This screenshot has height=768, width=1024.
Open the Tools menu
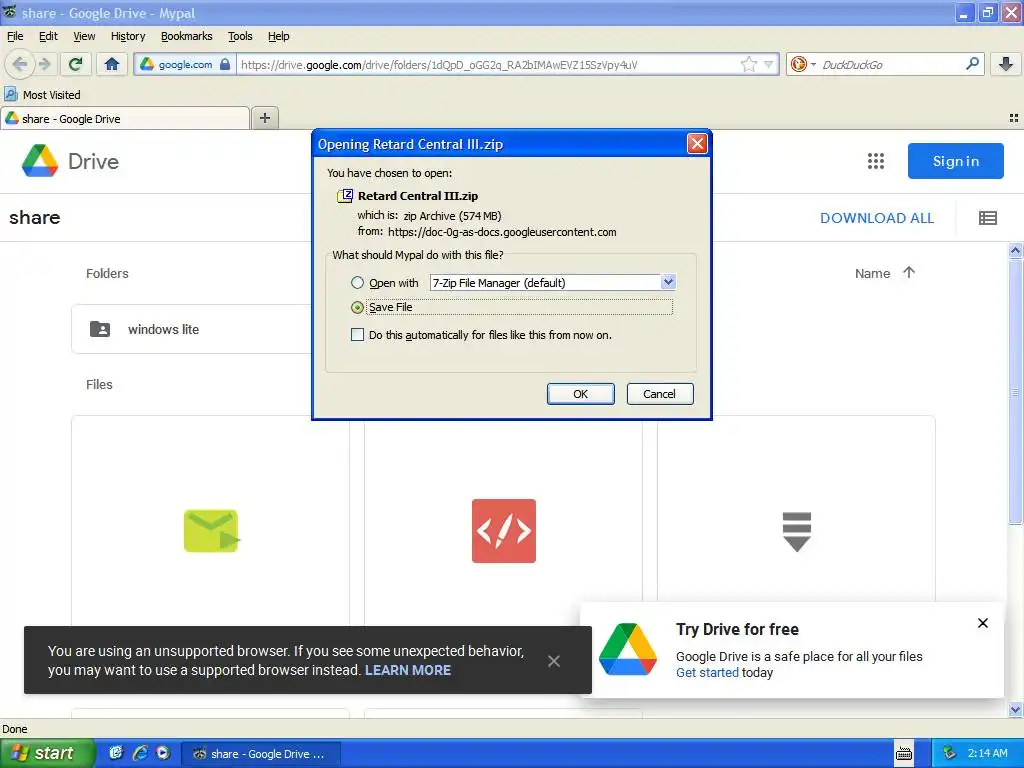(240, 36)
